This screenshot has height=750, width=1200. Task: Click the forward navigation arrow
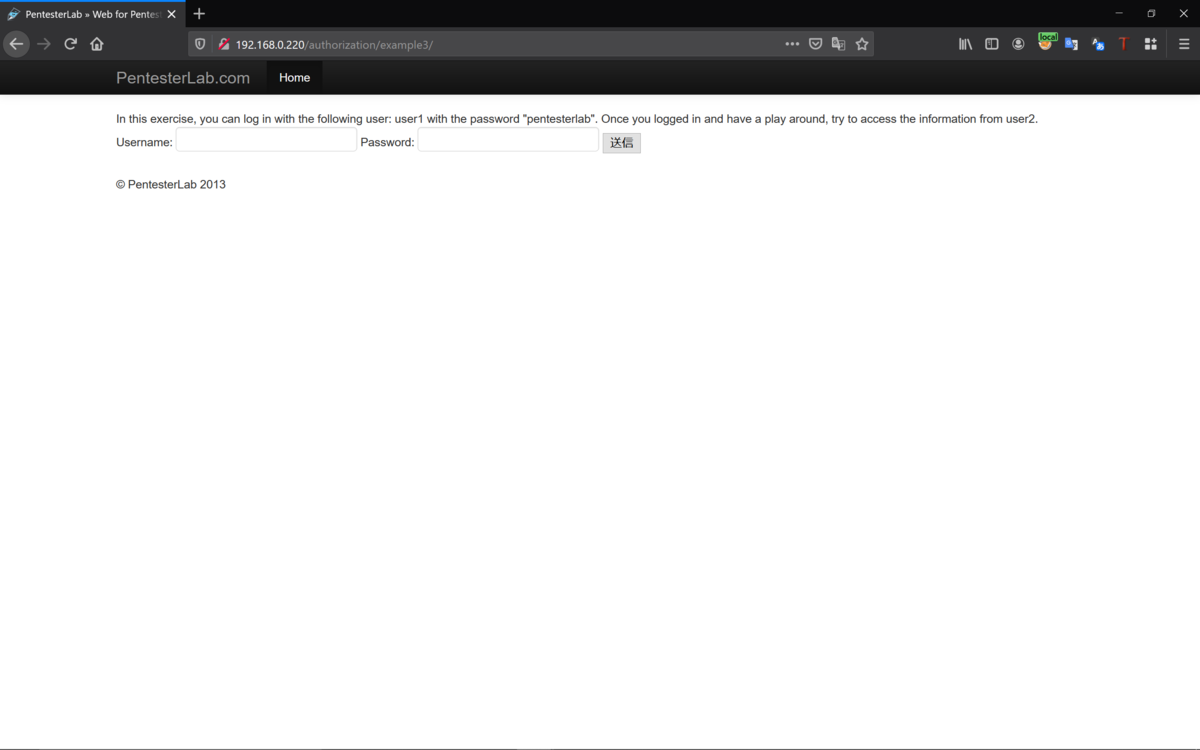click(x=44, y=44)
